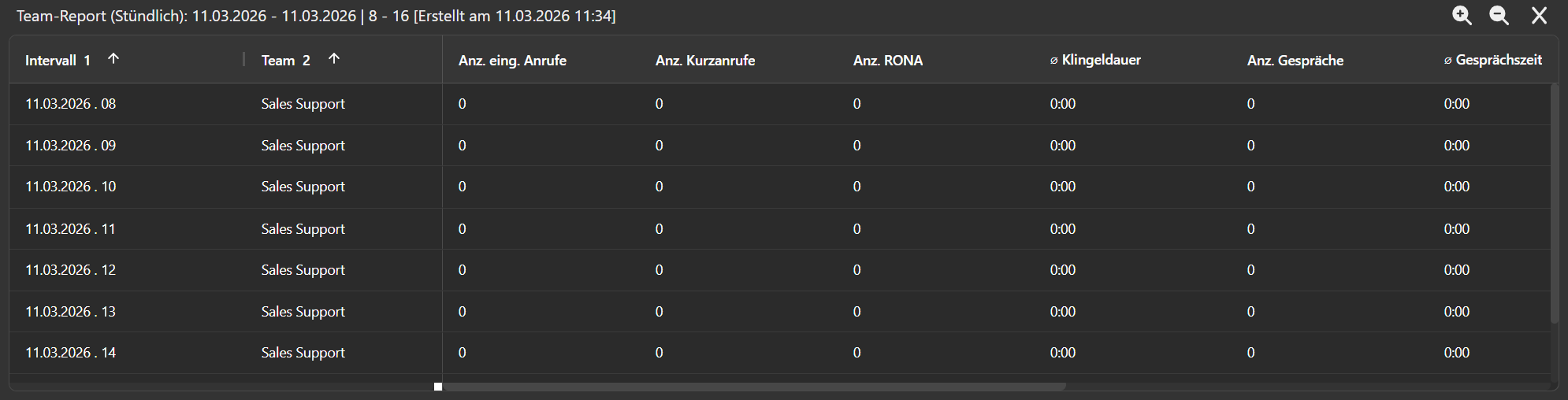Sort by the Intervall column header
Viewport: 1568px width, 400px height.
[51, 61]
